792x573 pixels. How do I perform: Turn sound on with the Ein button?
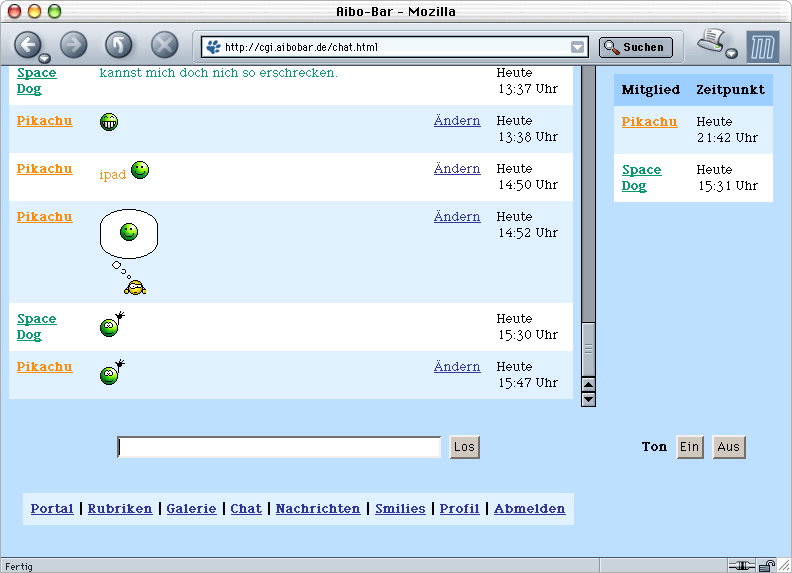tap(690, 447)
